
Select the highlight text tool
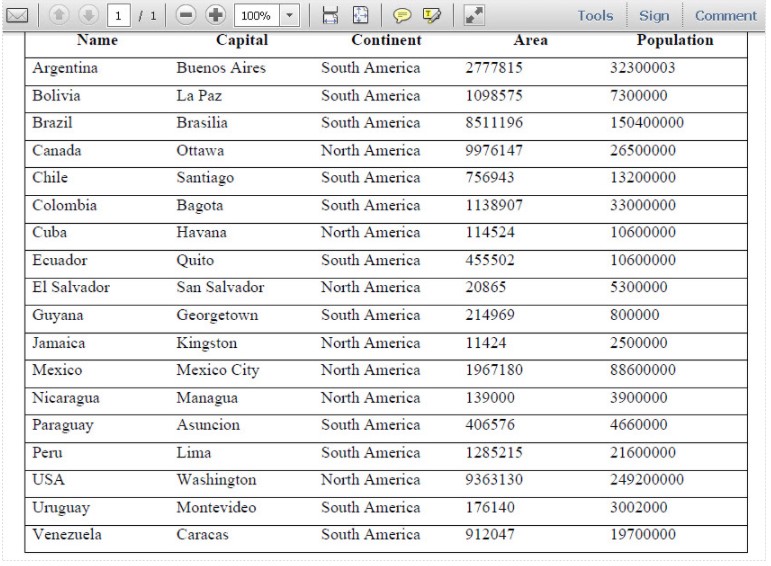coord(432,16)
